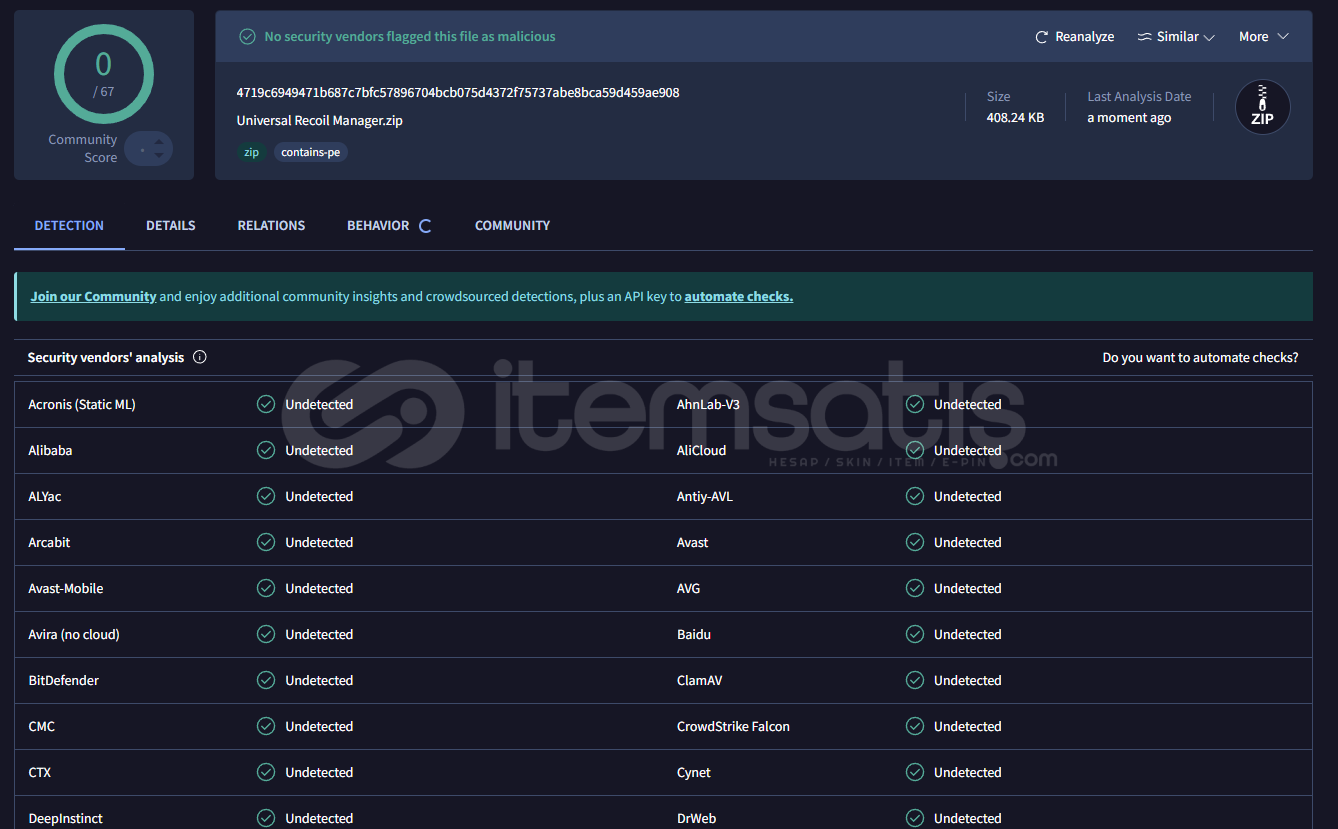Click the check icon in the ALYac row
The width and height of the screenshot is (1338, 829).
click(x=266, y=496)
